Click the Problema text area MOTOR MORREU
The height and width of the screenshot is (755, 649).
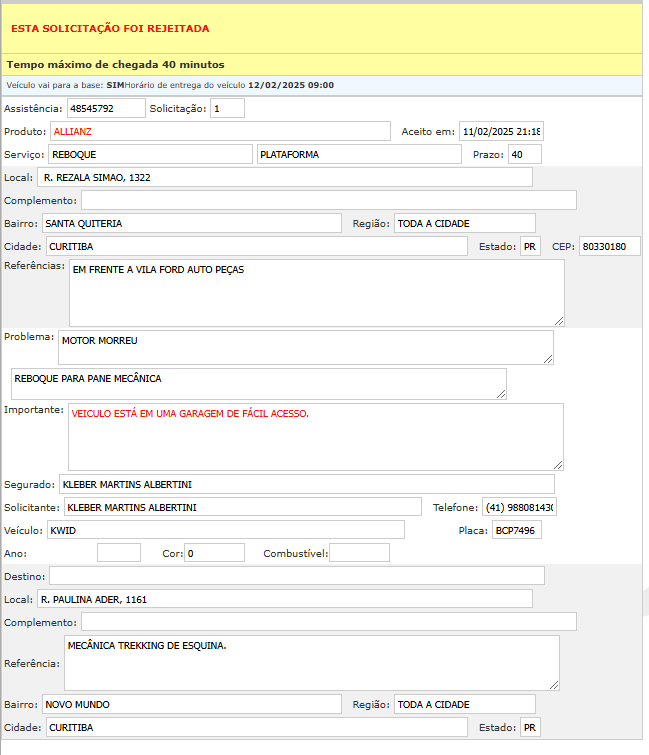click(305, 347)
